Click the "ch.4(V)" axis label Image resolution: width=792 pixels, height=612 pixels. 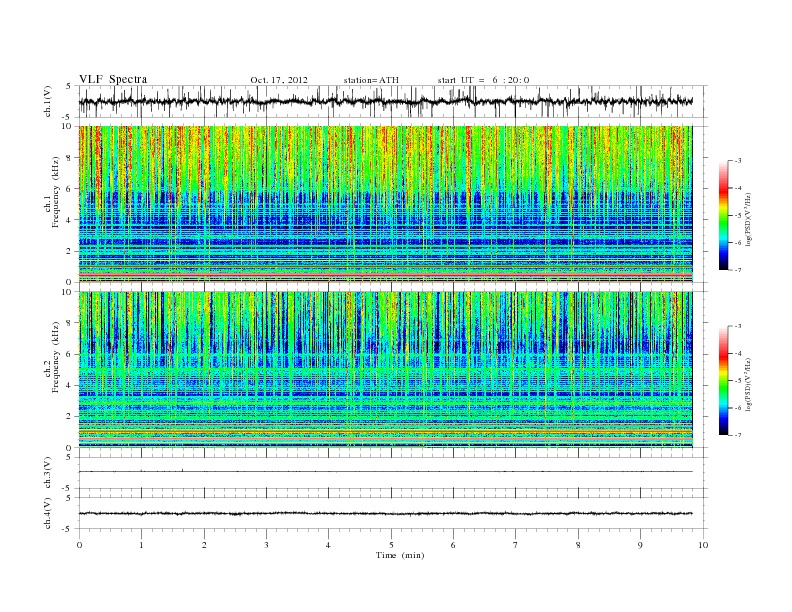click(48, 513)
